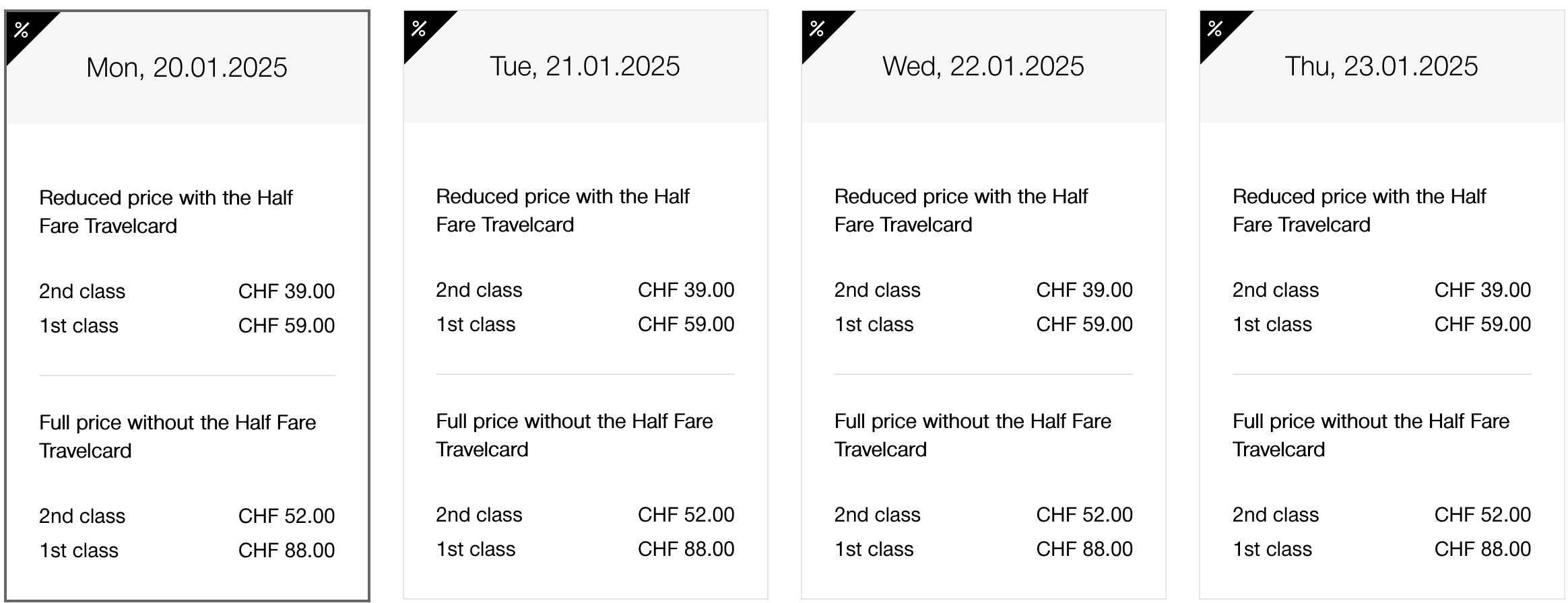The width and height of the screenshot is (1568, 603).
Task: Click Wednesday's full price 1st class CHF 88.00
Action: point(1084,549)
